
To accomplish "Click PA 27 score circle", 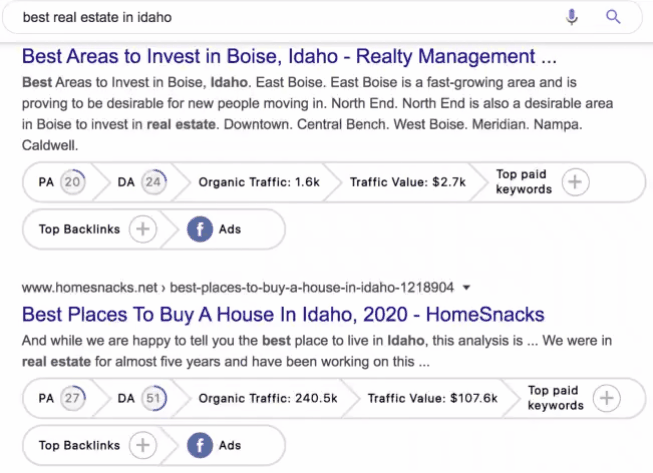I will click(72, 398).
